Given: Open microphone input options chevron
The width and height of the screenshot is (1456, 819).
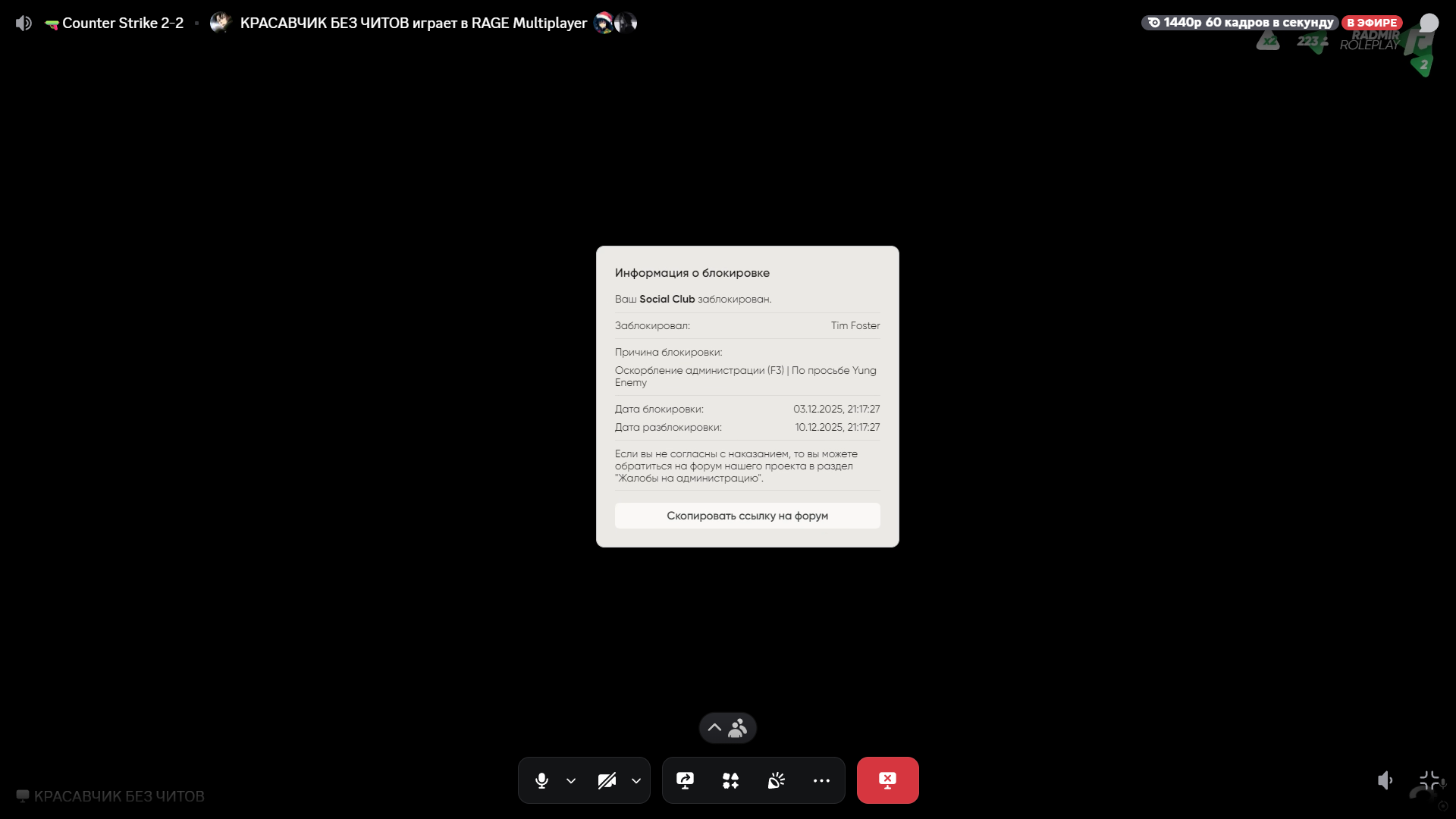Looking at the screenshot, I should (x=571, y=780).
